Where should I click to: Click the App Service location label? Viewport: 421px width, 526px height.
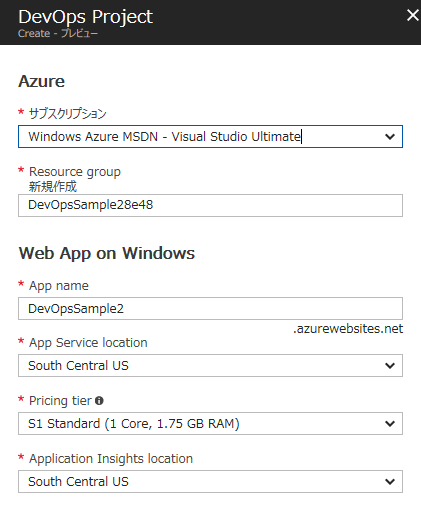click(x=88, y=343)
